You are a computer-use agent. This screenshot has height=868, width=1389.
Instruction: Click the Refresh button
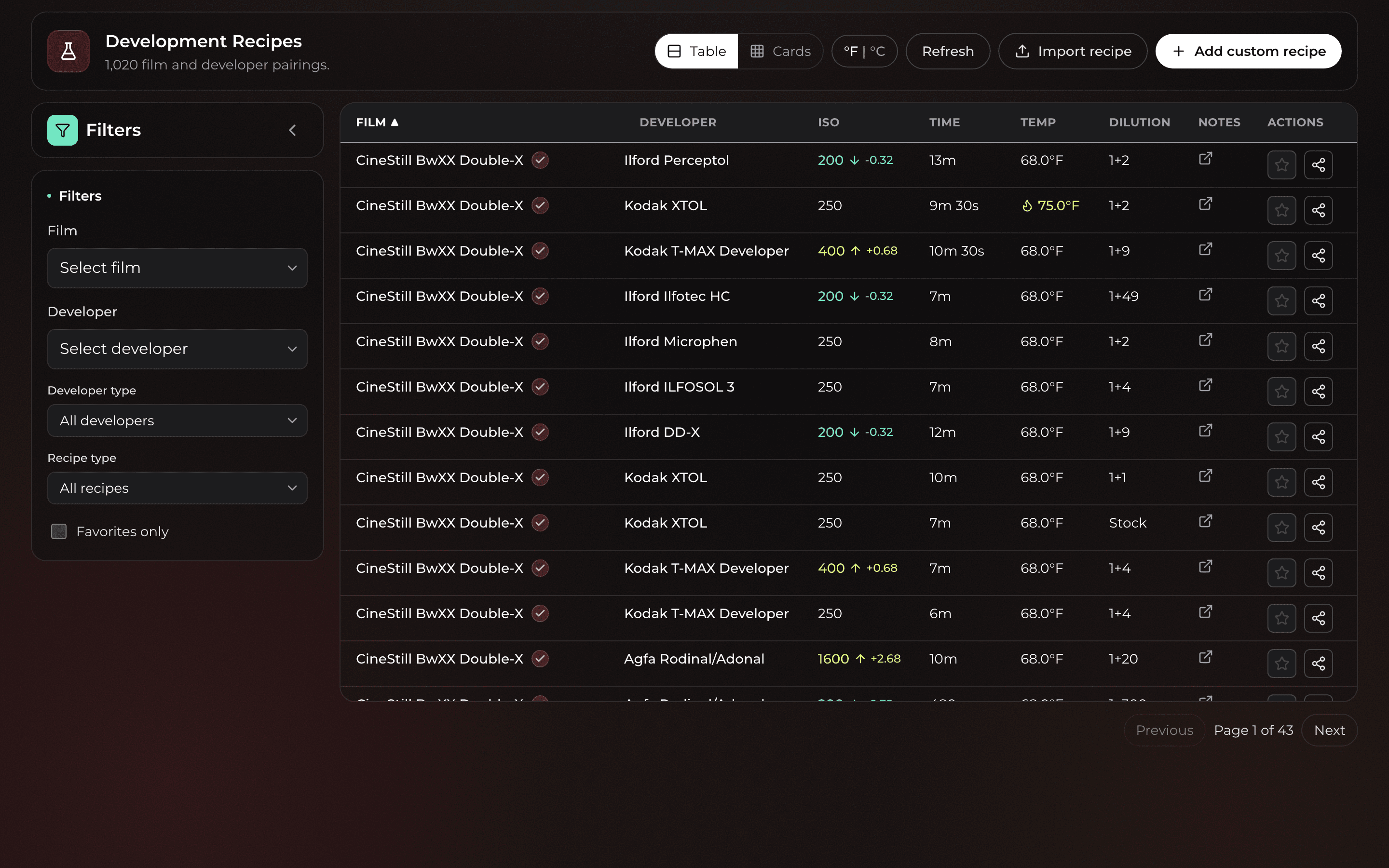pyautogui.click(x=948, y=51)
